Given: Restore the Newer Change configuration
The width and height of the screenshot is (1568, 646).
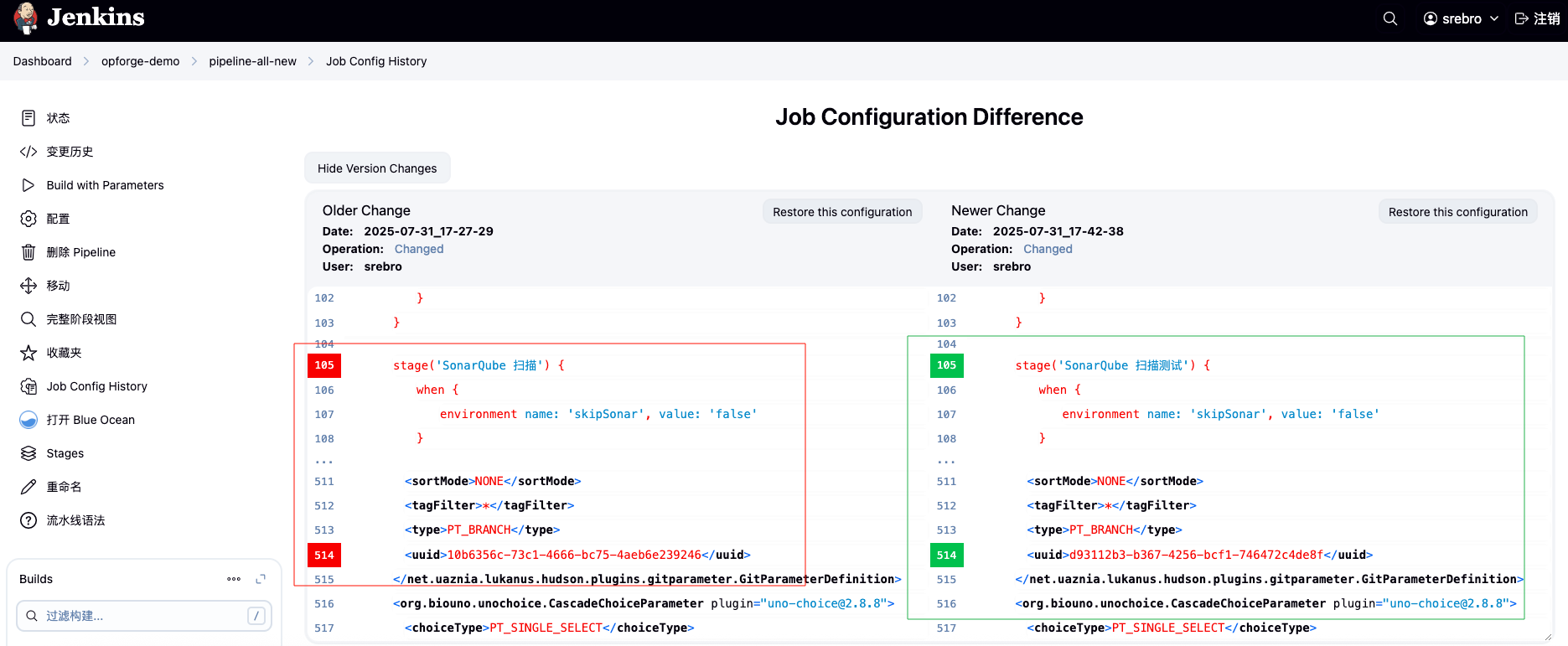Looking at the screenshot, I should (1457, 212).
